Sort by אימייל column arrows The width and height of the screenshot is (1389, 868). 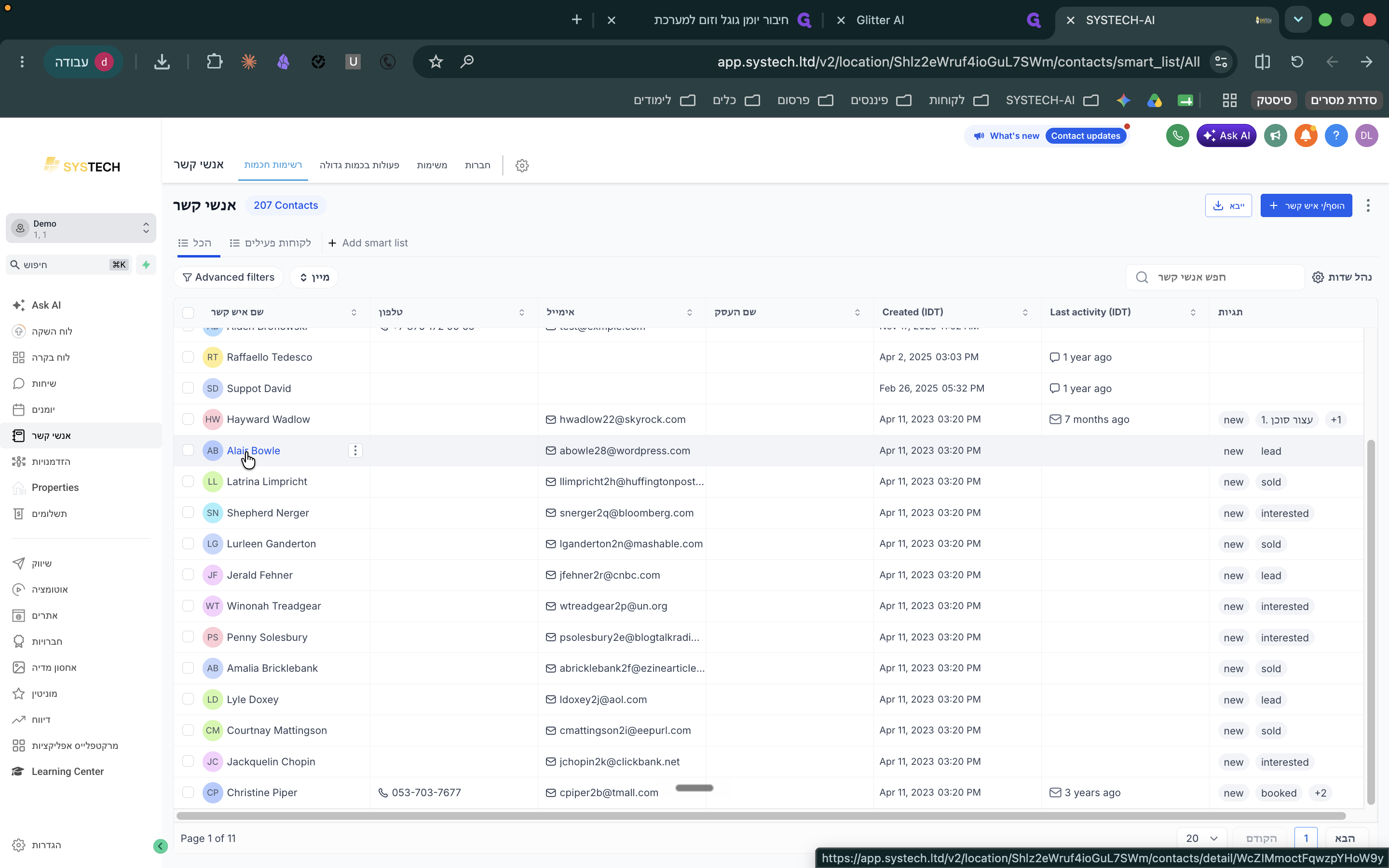[x=689, y=312]
